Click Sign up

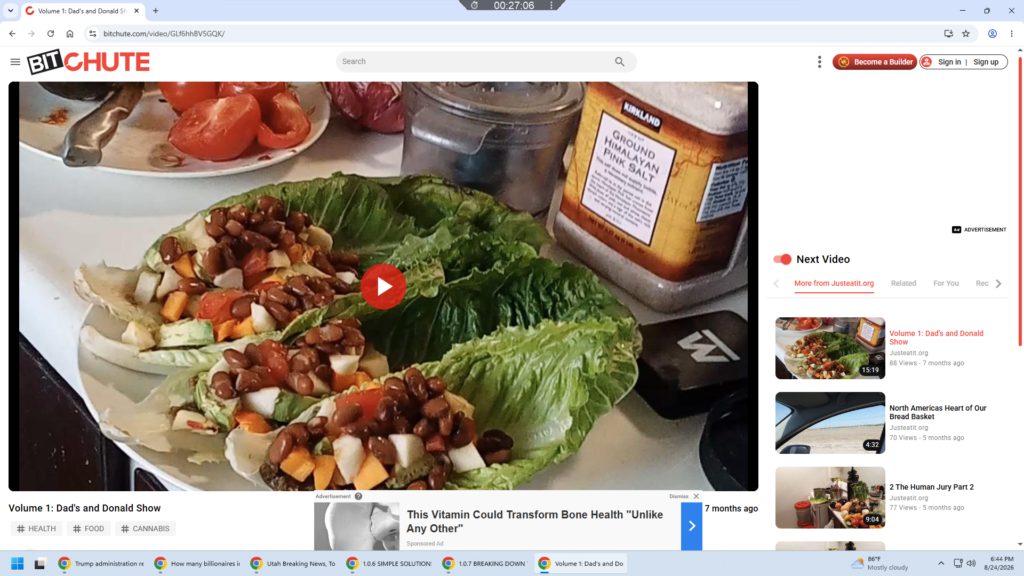[x=985, y=62]
